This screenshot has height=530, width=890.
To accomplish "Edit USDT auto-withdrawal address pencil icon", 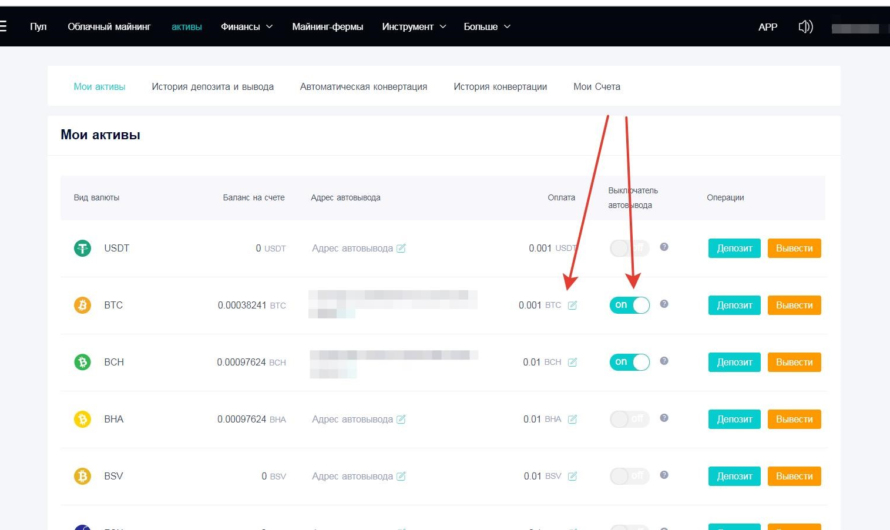I will 401,248.
